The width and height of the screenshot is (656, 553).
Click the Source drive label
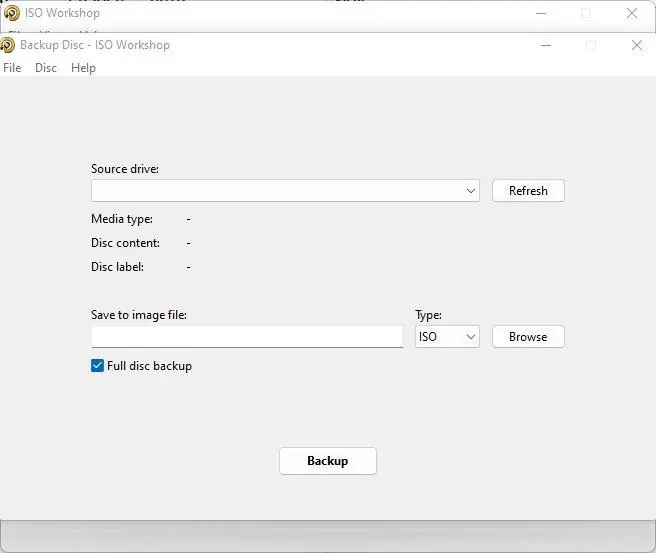click(125, 169)
